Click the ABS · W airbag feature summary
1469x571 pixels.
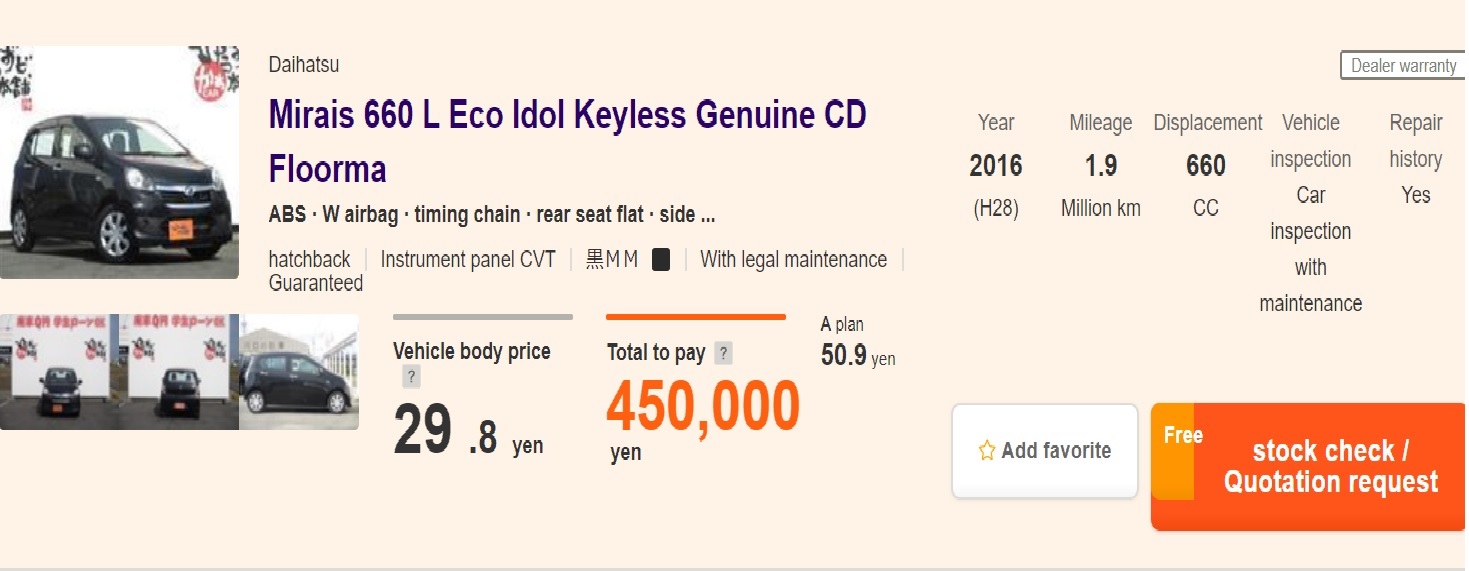[x=491, y=215]
